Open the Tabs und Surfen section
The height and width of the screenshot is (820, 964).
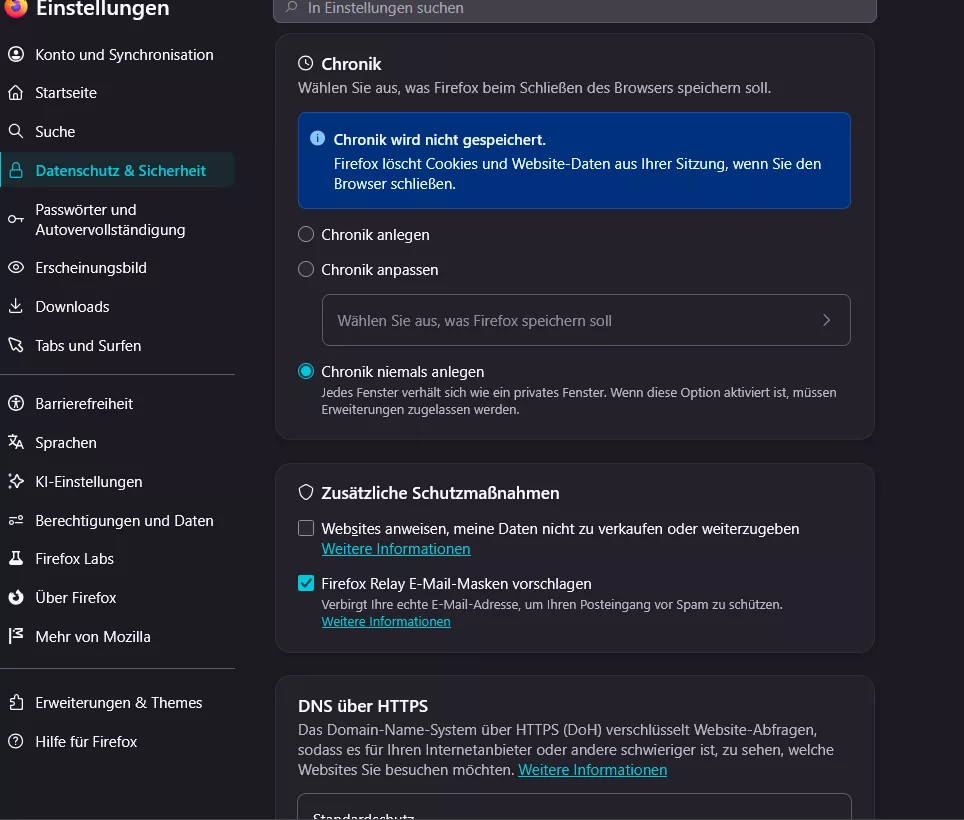[117, 345]
